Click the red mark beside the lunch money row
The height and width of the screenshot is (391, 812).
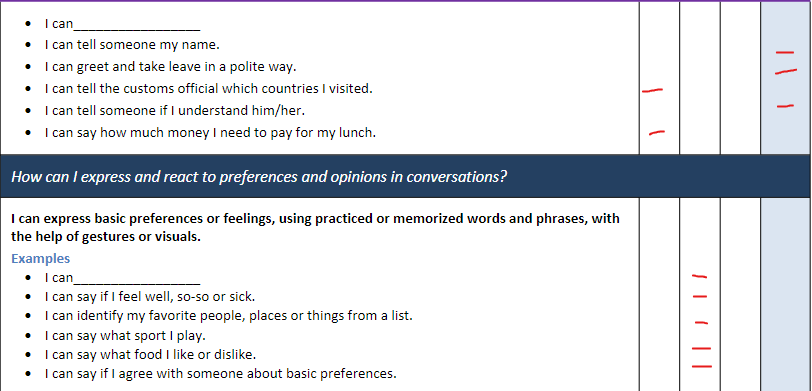657,133
